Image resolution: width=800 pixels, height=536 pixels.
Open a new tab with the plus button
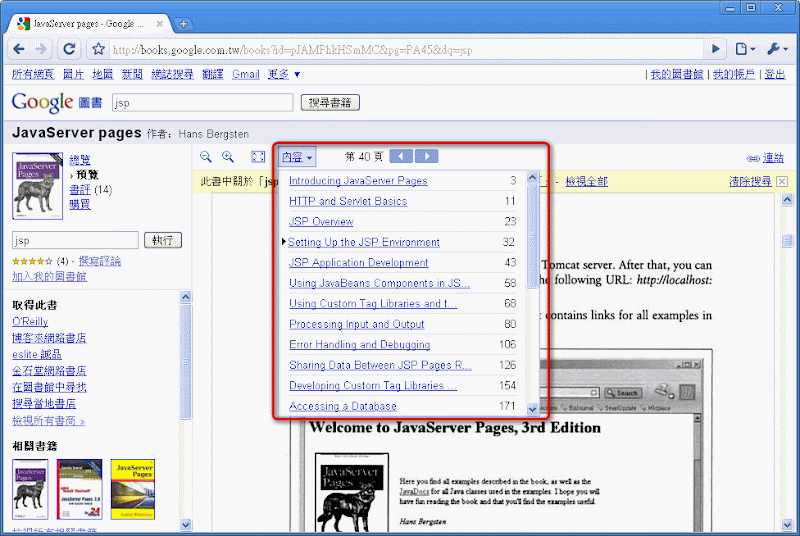[183, 23]
